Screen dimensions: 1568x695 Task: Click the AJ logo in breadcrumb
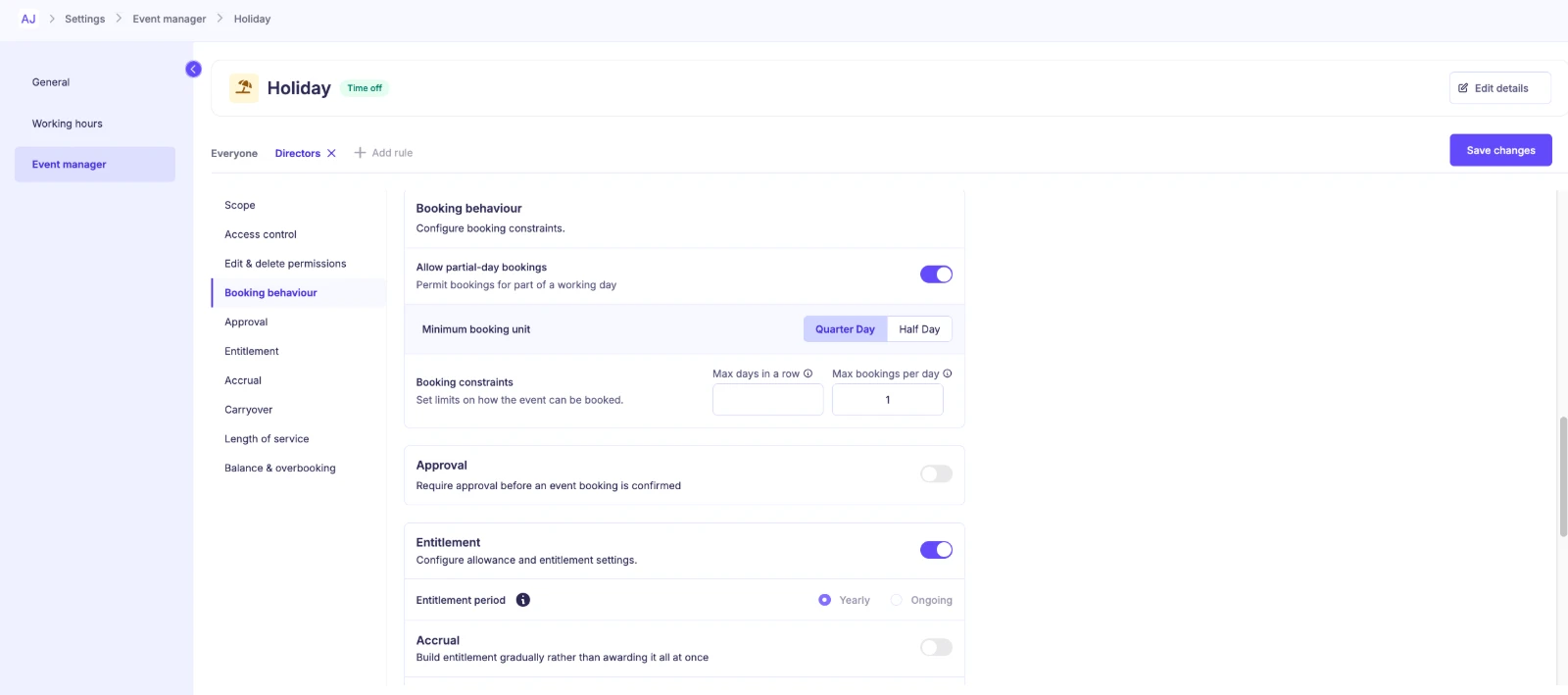(28, 19)
